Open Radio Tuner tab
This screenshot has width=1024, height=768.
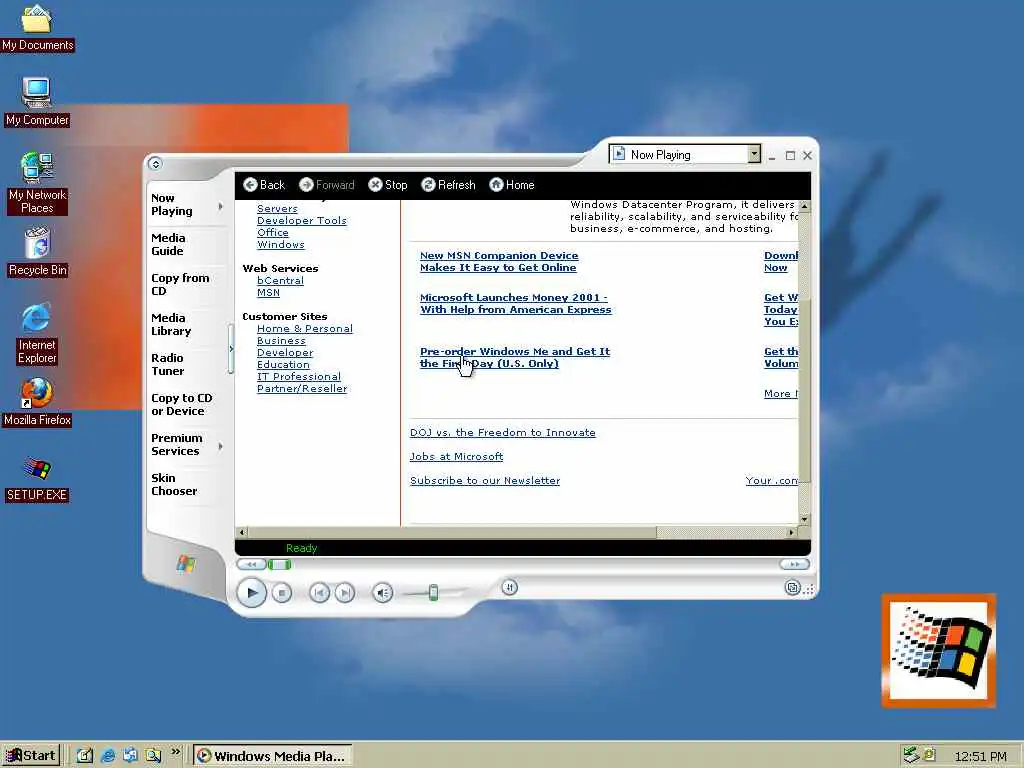click(x=168, y=364)
